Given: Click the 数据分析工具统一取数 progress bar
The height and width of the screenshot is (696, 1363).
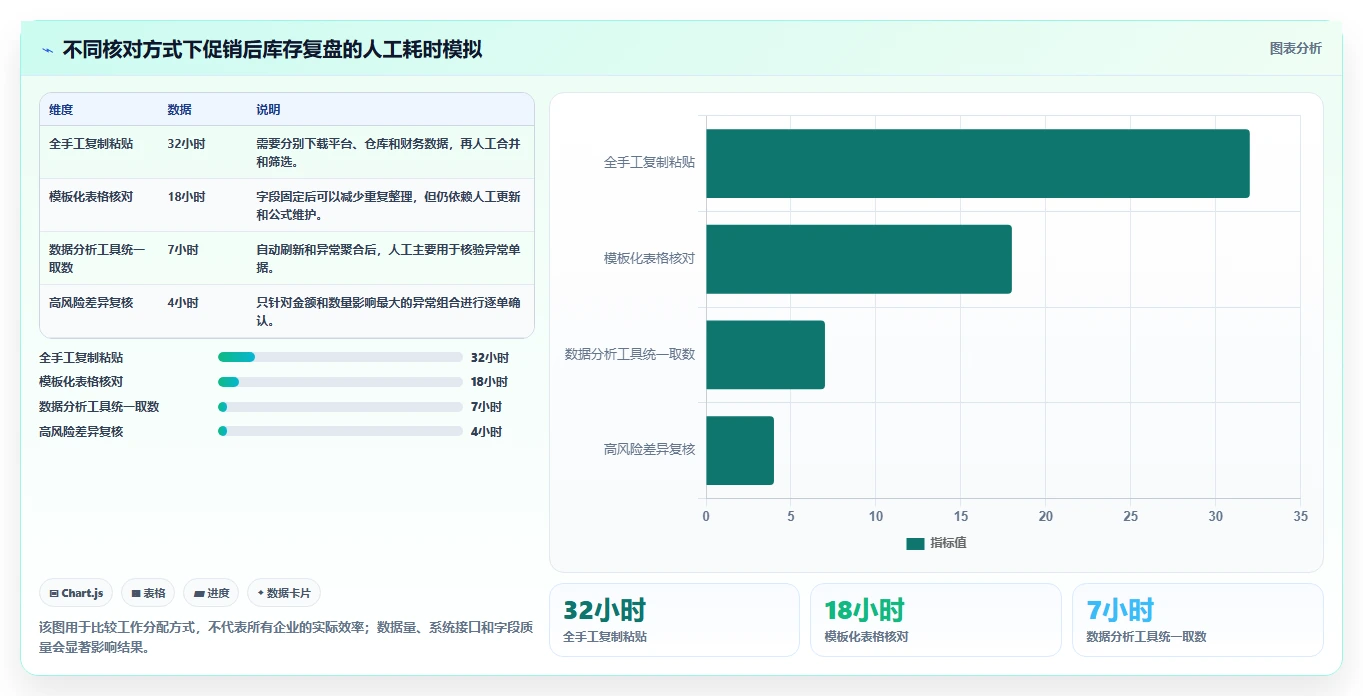Looking at the screenshot, I should point(340,407).
